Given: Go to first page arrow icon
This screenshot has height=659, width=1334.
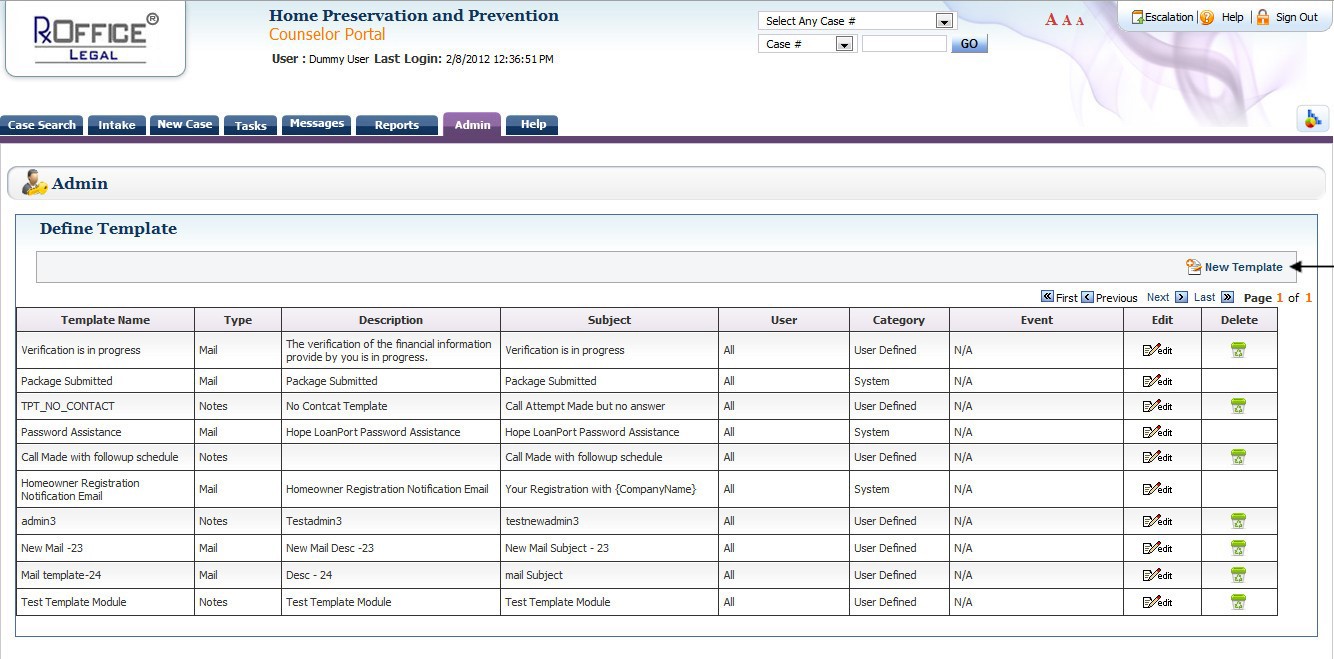Looking at the screenshot, I should tap(1047, 297).
